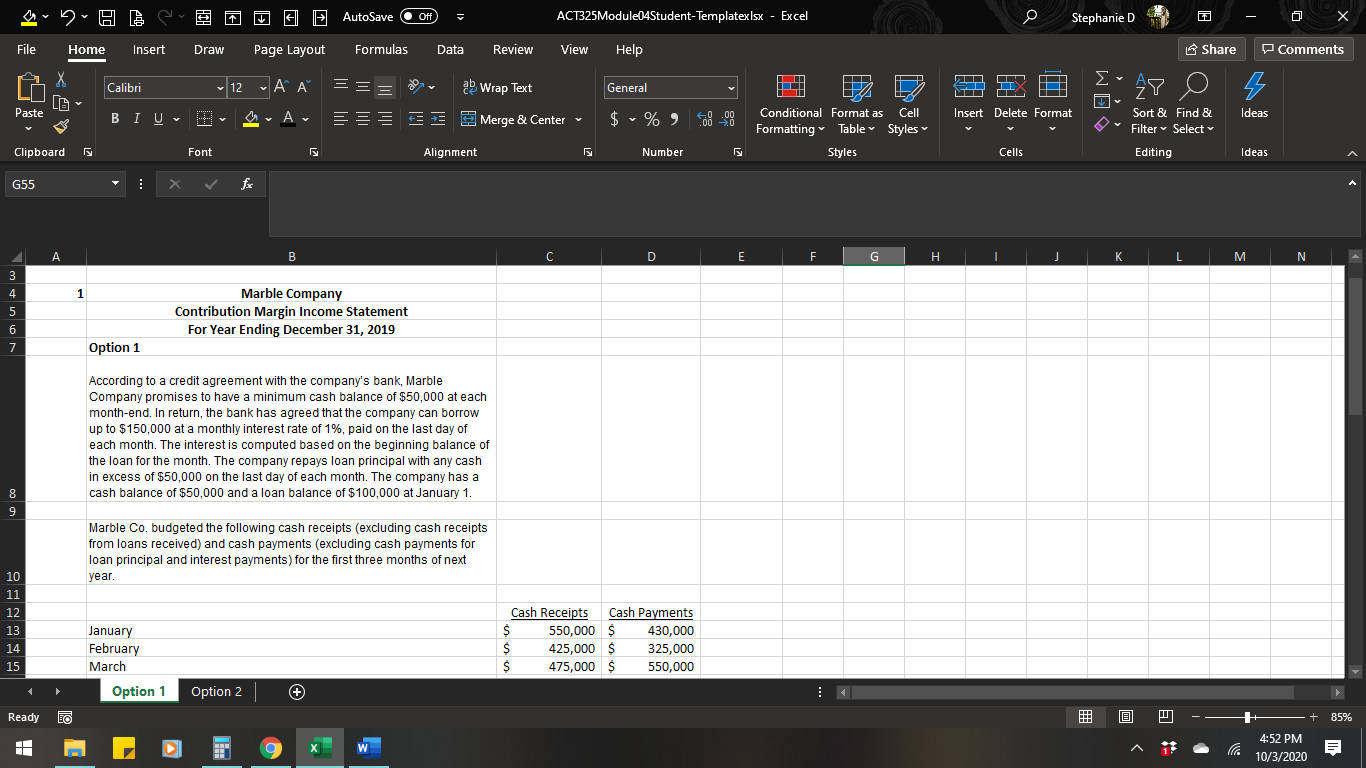Open the General number format dropdown
The height and width of the screenshot is (768, 1366).
(x=731, y=88)
